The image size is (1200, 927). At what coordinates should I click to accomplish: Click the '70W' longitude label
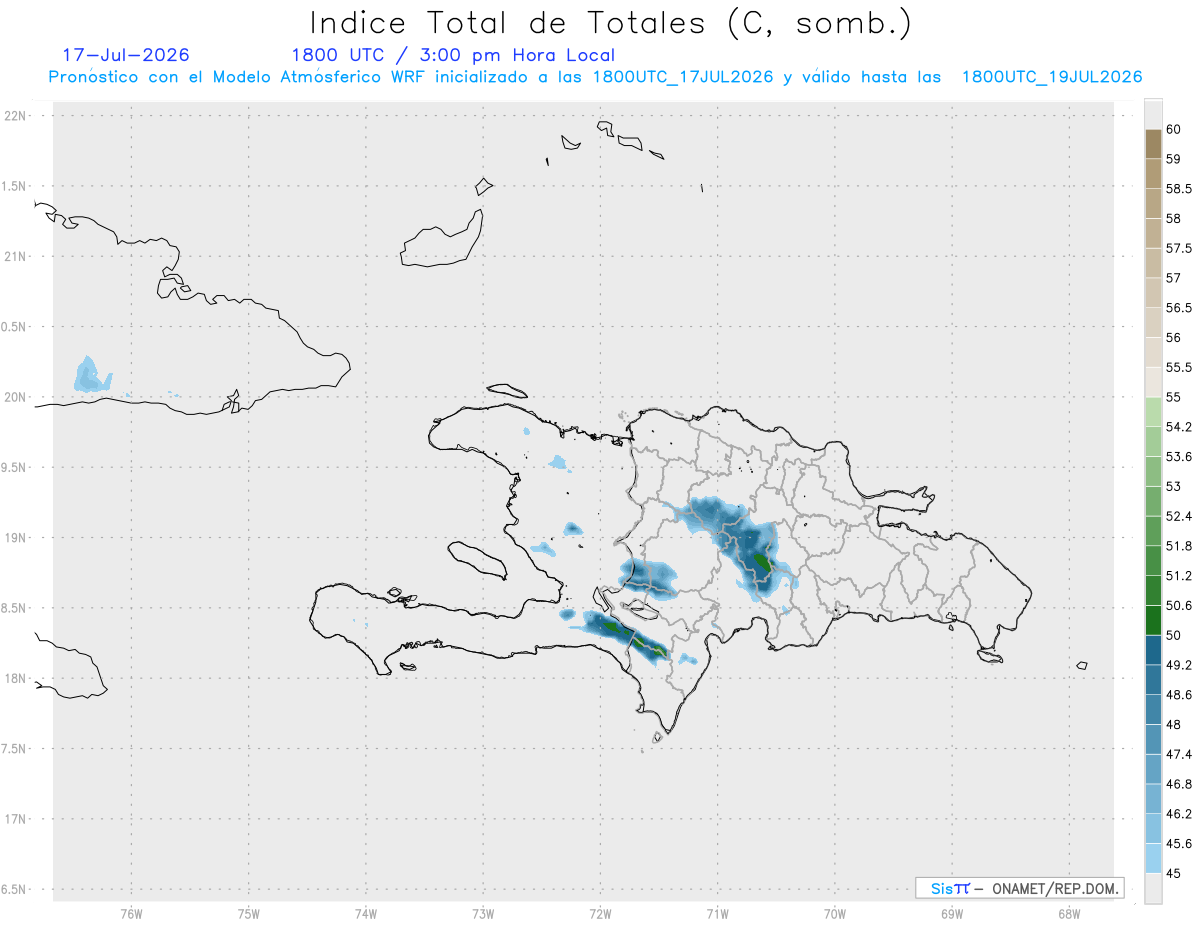click(x=835, y=912)
